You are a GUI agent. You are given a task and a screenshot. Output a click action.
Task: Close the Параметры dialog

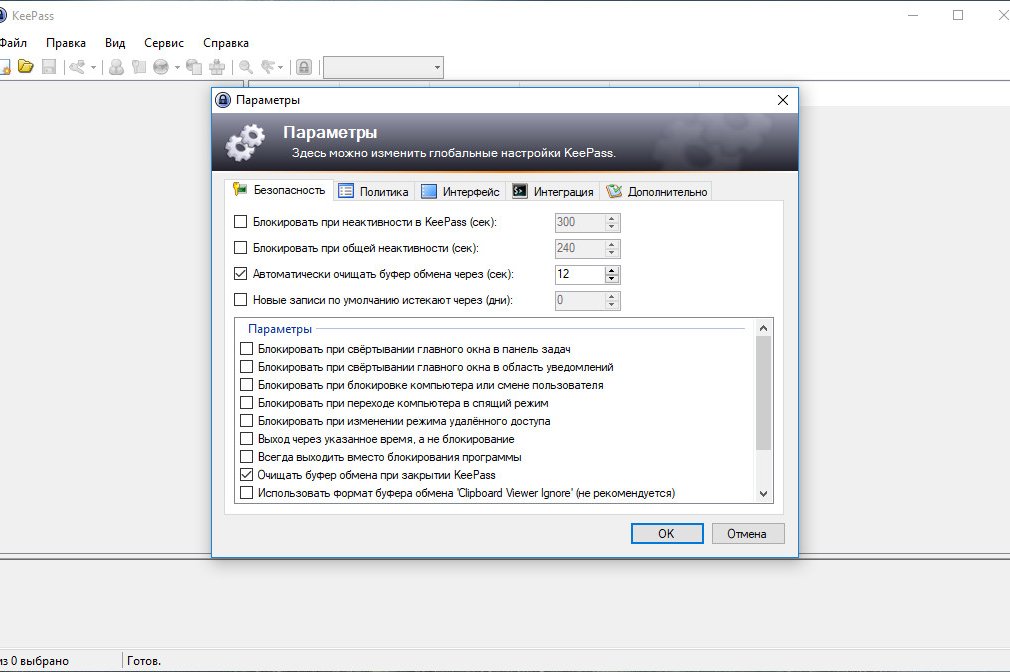pos(783,100)
